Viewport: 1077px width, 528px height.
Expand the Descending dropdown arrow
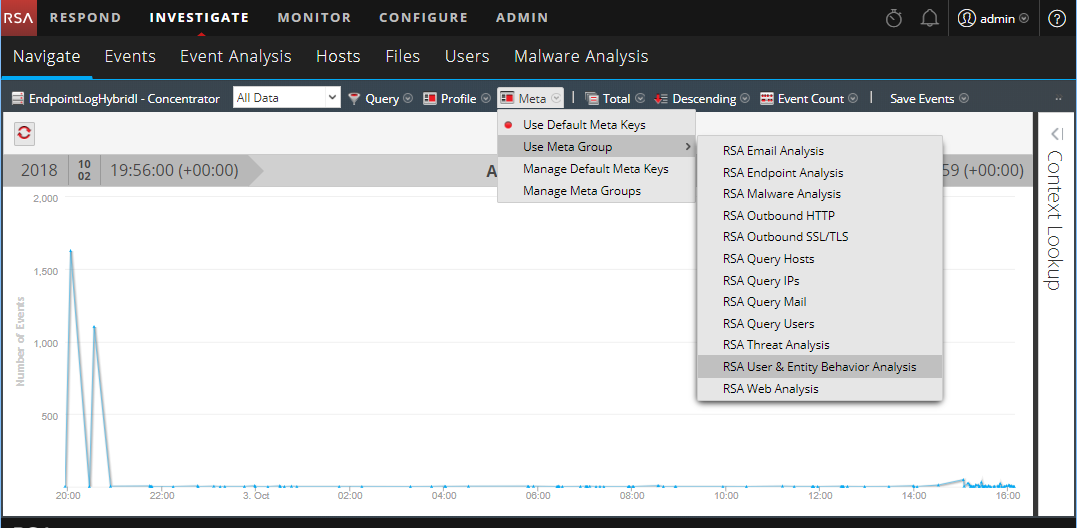point(745,99)
